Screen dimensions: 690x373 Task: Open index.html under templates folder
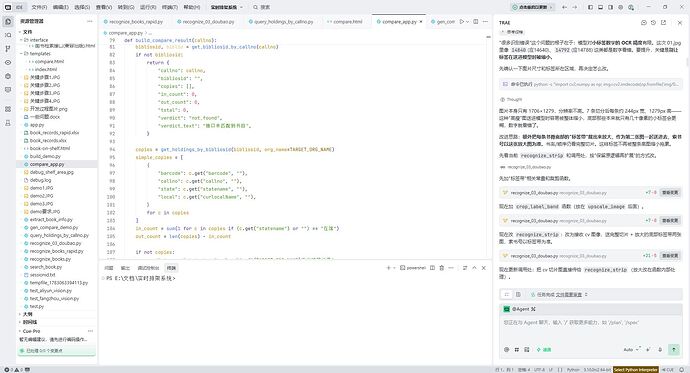[46, 69]
